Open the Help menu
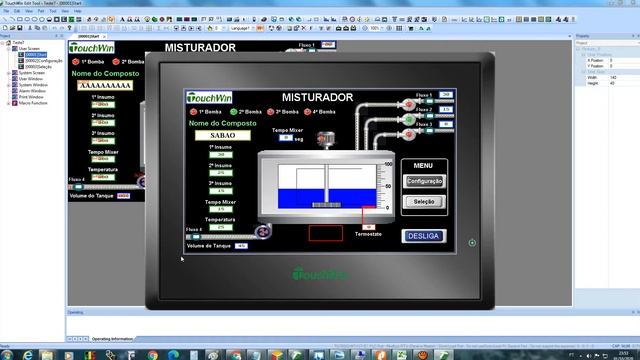Image resolution: width=640 pixels, height=360 pixels. (78, 11)
